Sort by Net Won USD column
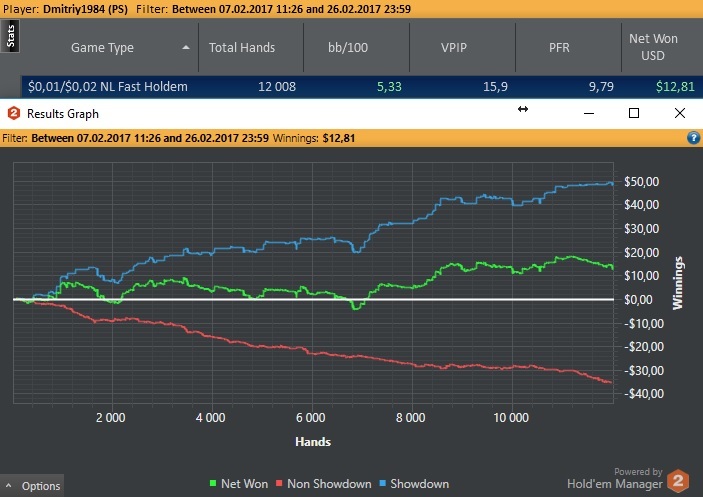 coord(653,47)
